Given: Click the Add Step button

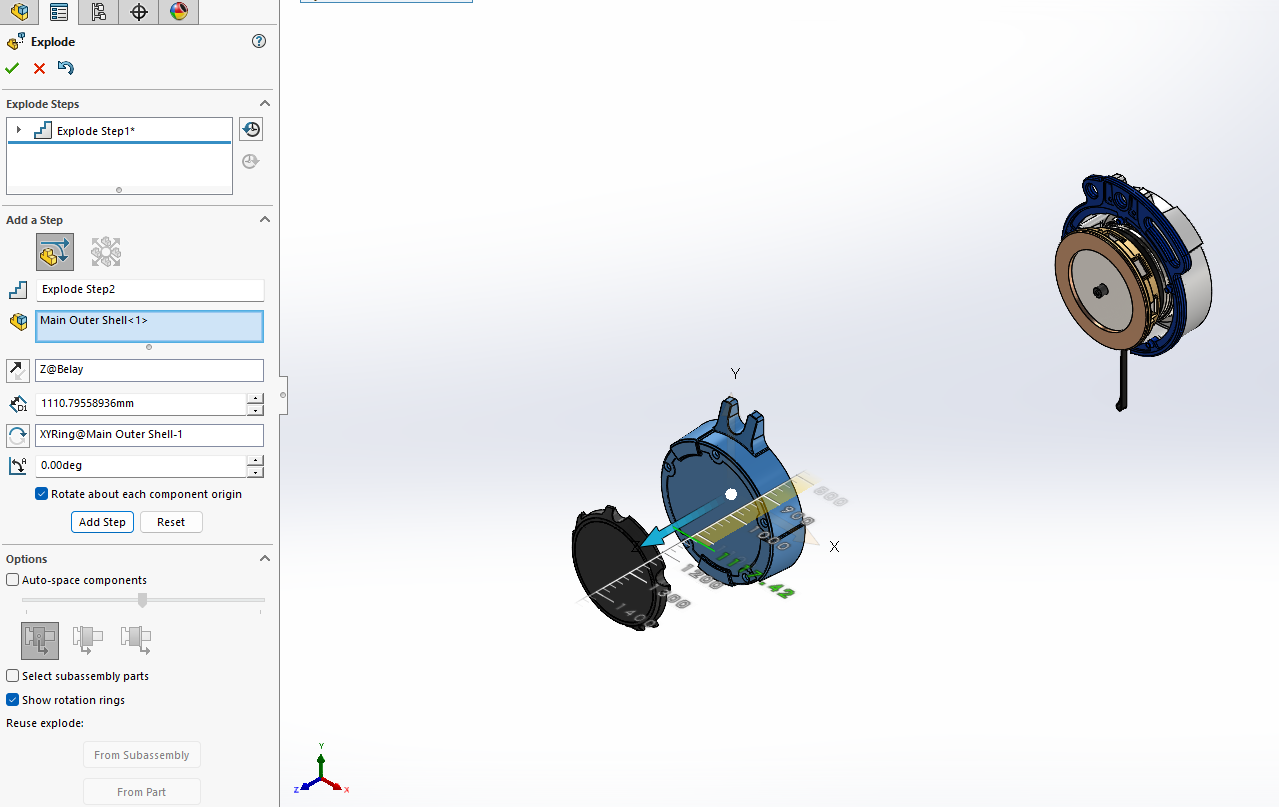Looking at the screenshot, I should pyautogui.click(x=101, y=521).
